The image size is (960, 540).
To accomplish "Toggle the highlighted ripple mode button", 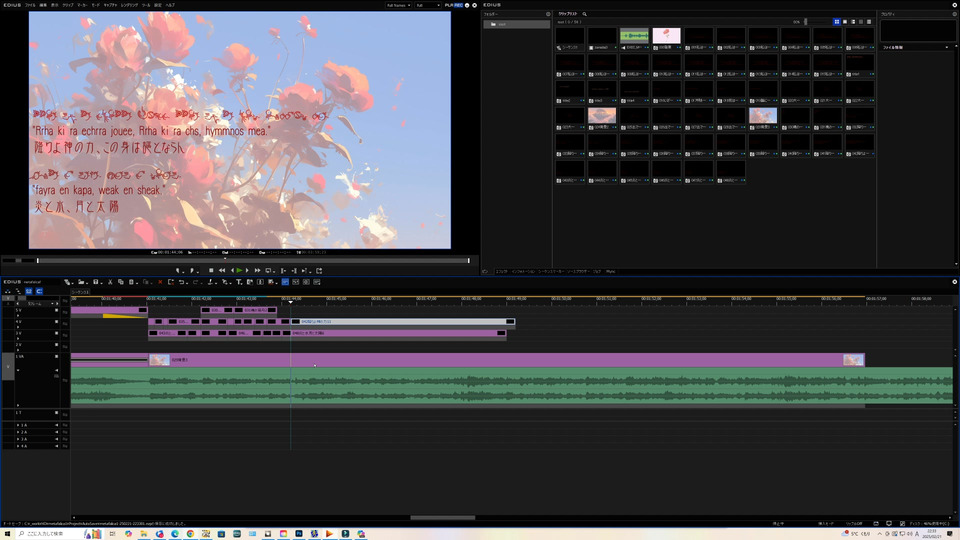I will (x=29, y=291).
